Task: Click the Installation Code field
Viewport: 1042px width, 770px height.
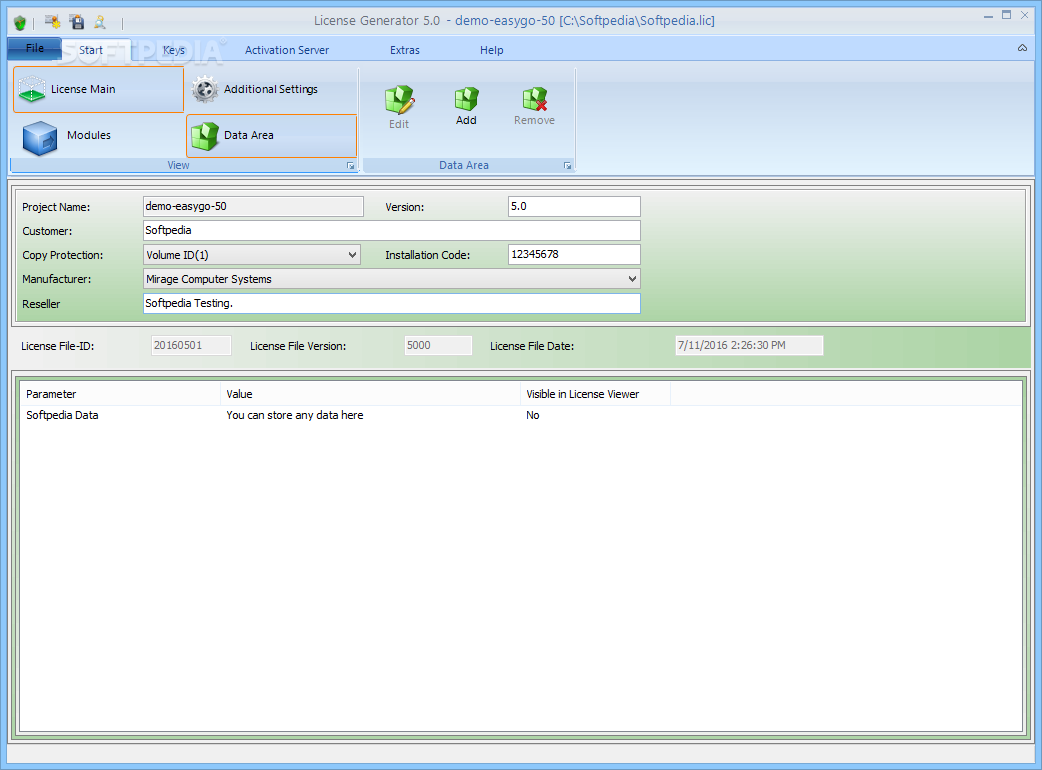Action: pos(574,254)
